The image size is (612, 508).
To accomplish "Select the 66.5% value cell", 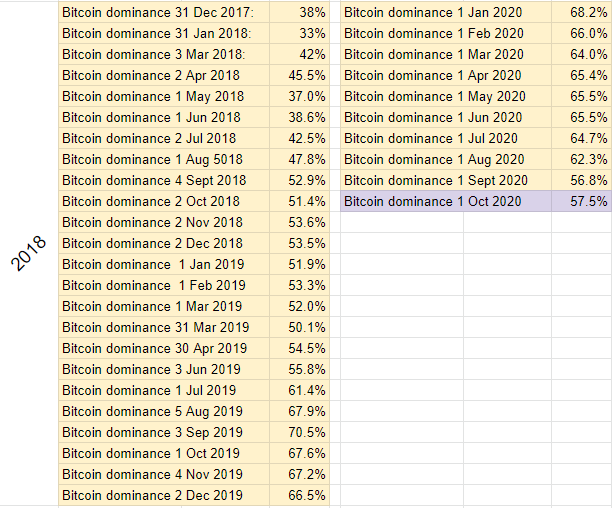I will [x=299, y=496].
